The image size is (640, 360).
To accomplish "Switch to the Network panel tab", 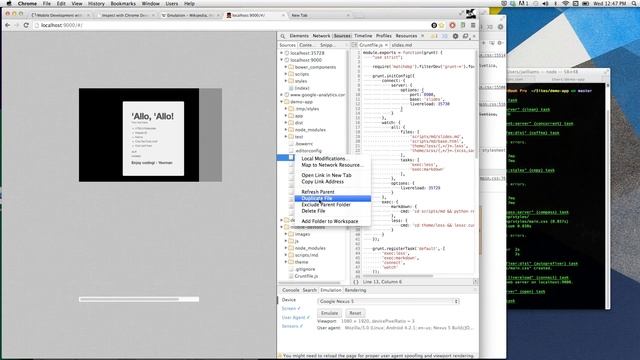I will pos(321,36).
